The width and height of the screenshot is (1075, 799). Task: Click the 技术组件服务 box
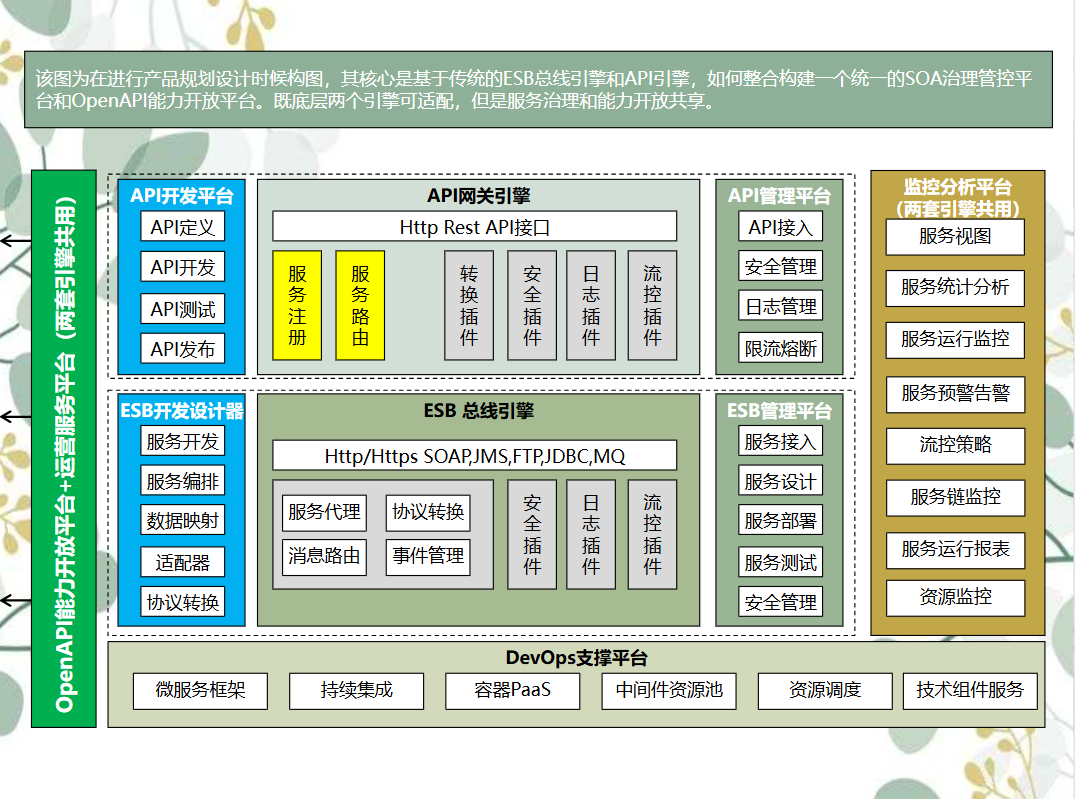(970, 691)
